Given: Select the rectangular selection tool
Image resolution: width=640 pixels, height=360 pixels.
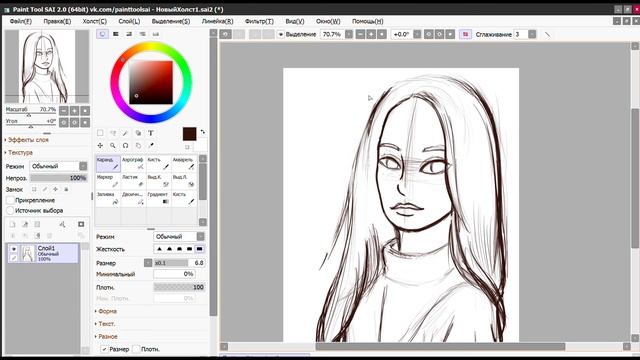Looking at the screenshot, I should pos(100,133).
